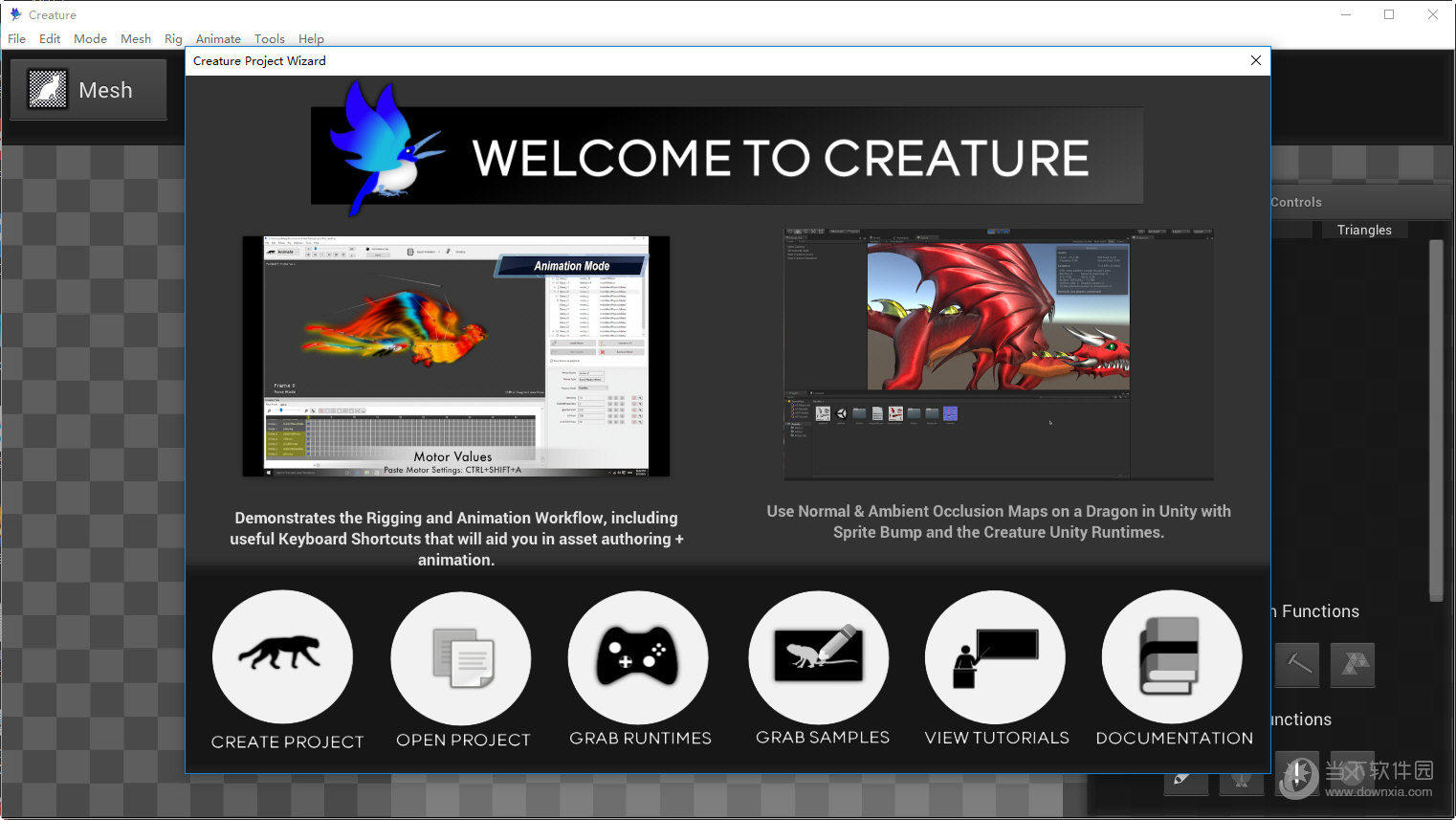Image resolution: width=1456 pixels, height=820 pixels.
Task: Click the Rigging and Animation Workflow description text
Action: pos(456,539)
